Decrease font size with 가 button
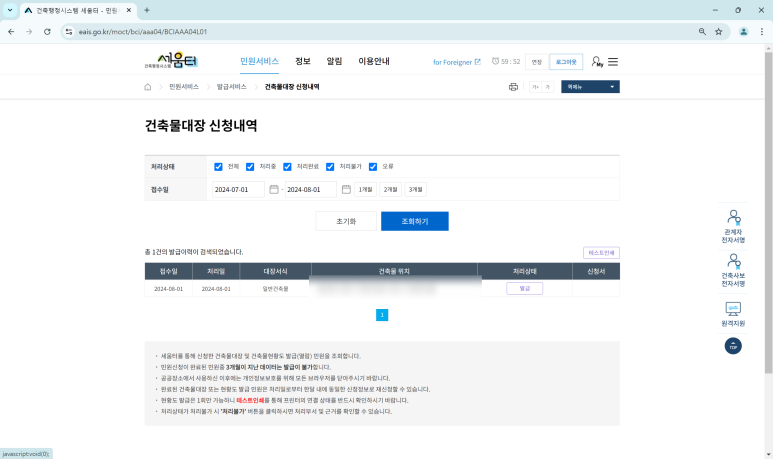Image resolution: width=773 pixels, height=459 pixels. coord(547,87)
